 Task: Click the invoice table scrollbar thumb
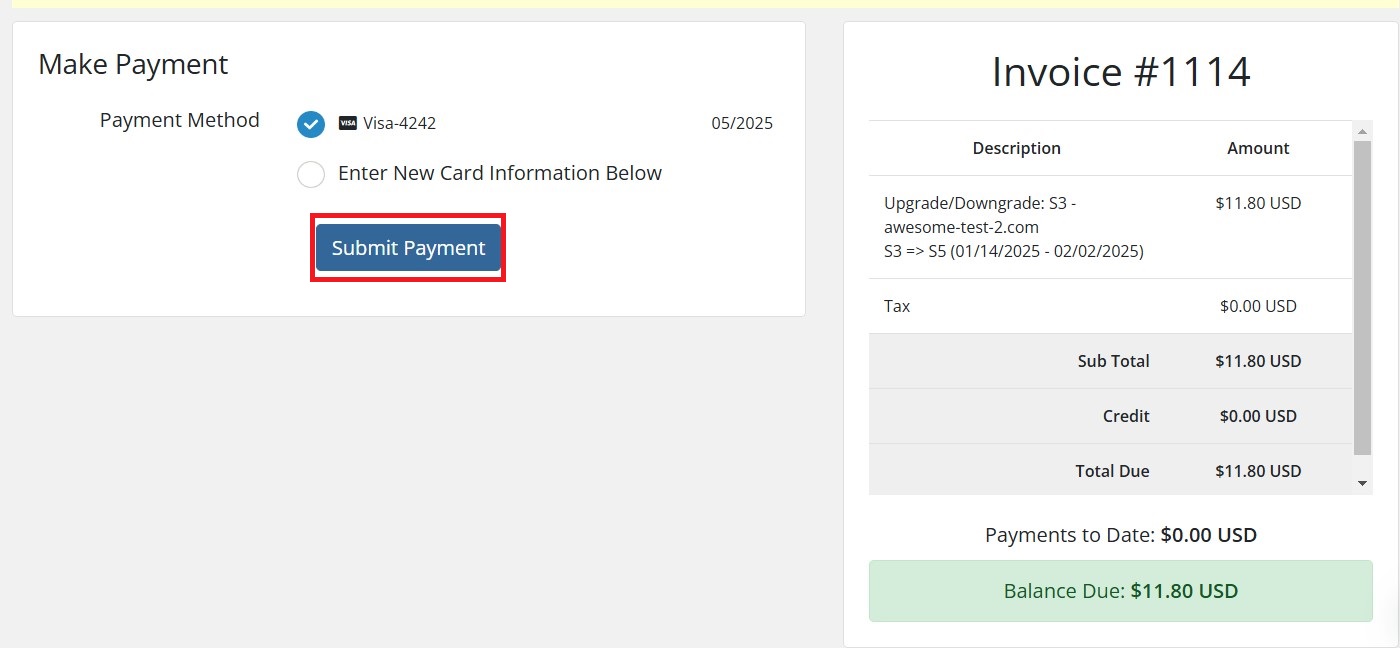coord(1362,298)
